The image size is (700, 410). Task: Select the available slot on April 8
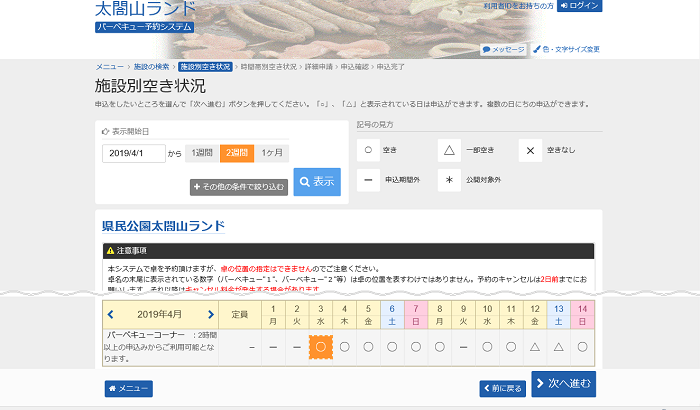pyautogui.click(x=440, y=347)
